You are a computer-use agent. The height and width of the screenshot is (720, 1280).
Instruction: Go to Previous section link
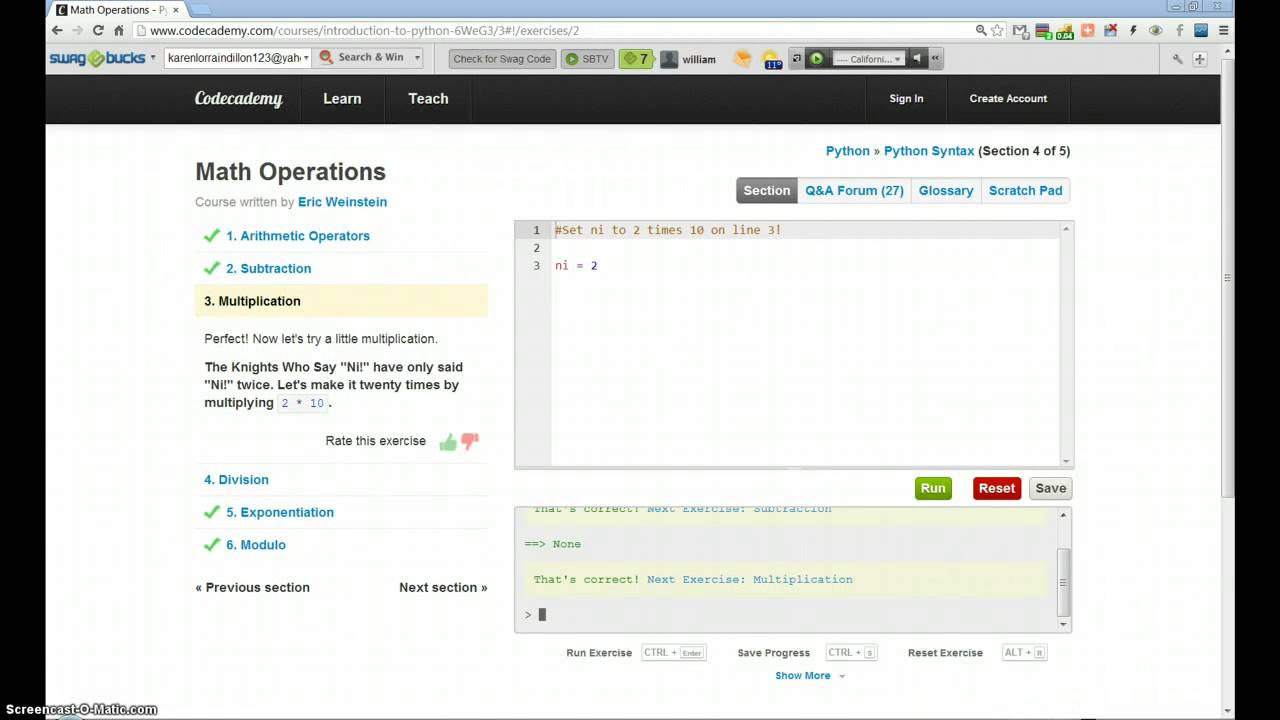(x=253, y=588)
